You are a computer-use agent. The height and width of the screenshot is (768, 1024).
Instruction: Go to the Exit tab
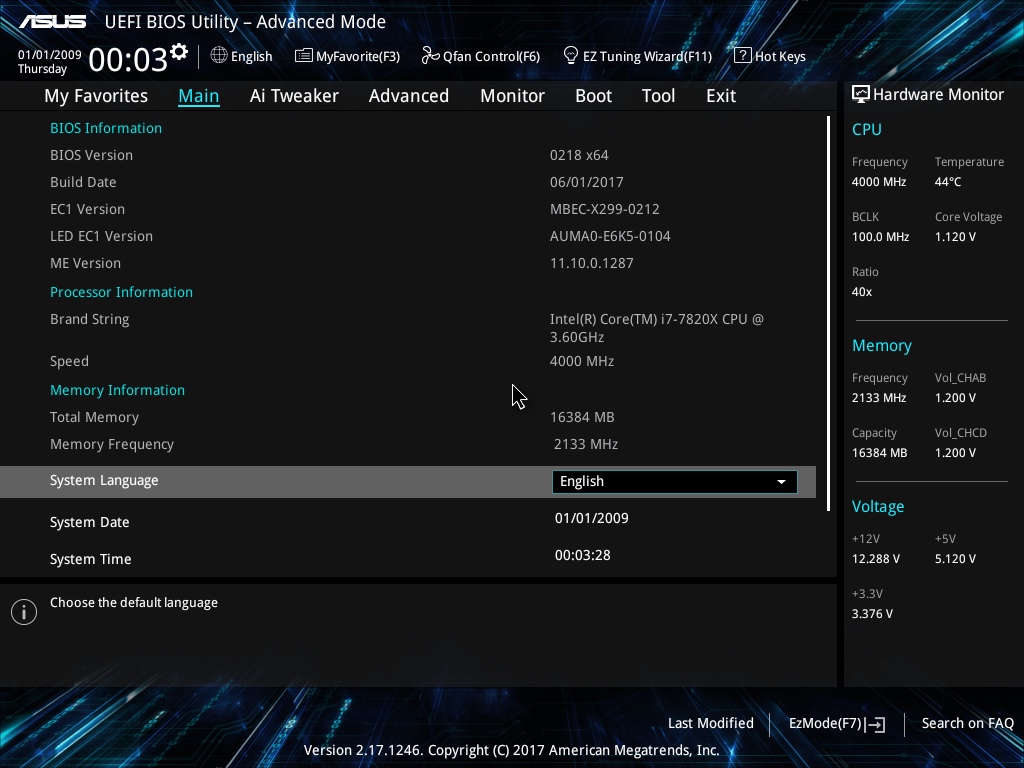tap(721, 96)
